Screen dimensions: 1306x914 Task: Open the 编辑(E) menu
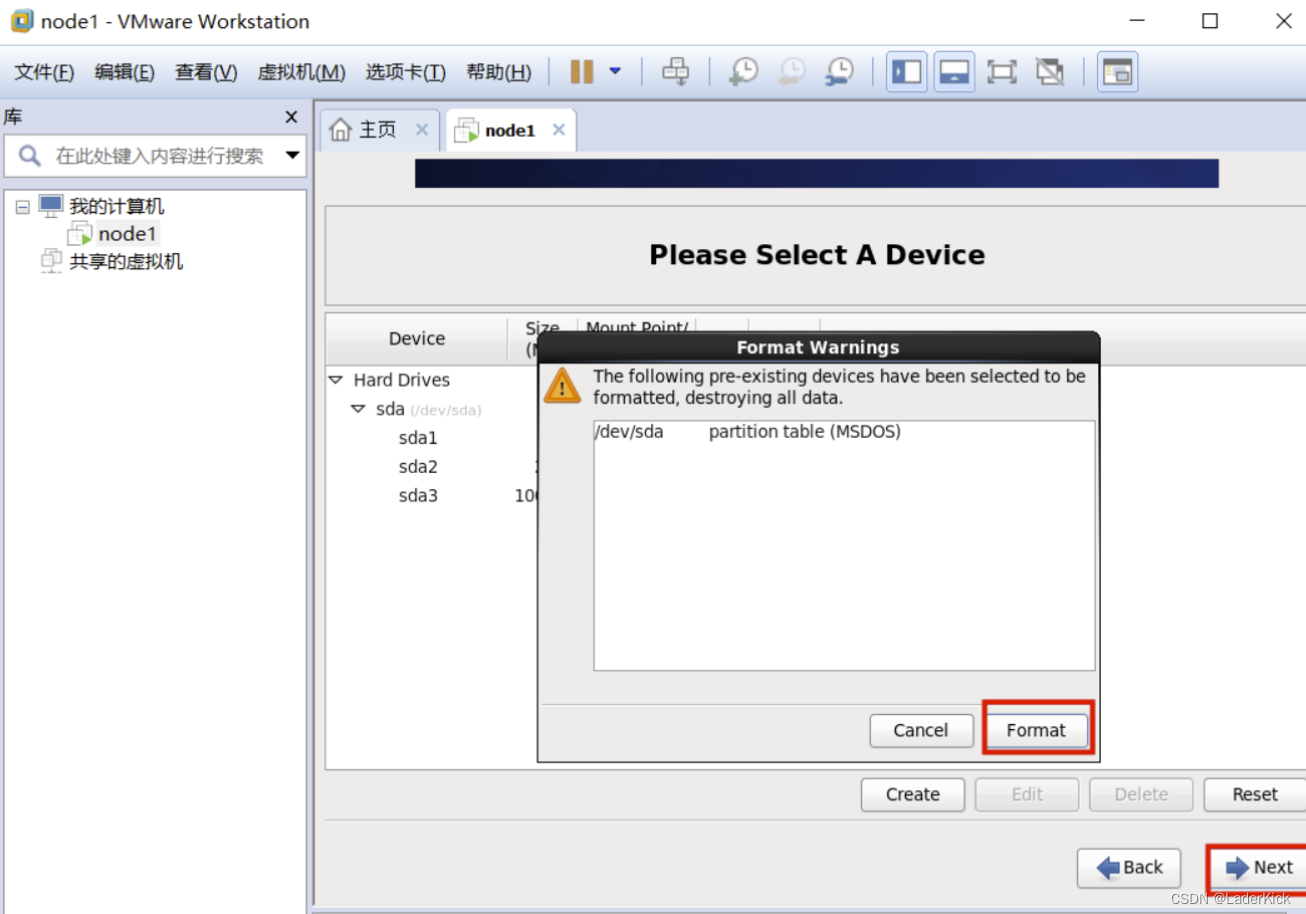(125, 72)
